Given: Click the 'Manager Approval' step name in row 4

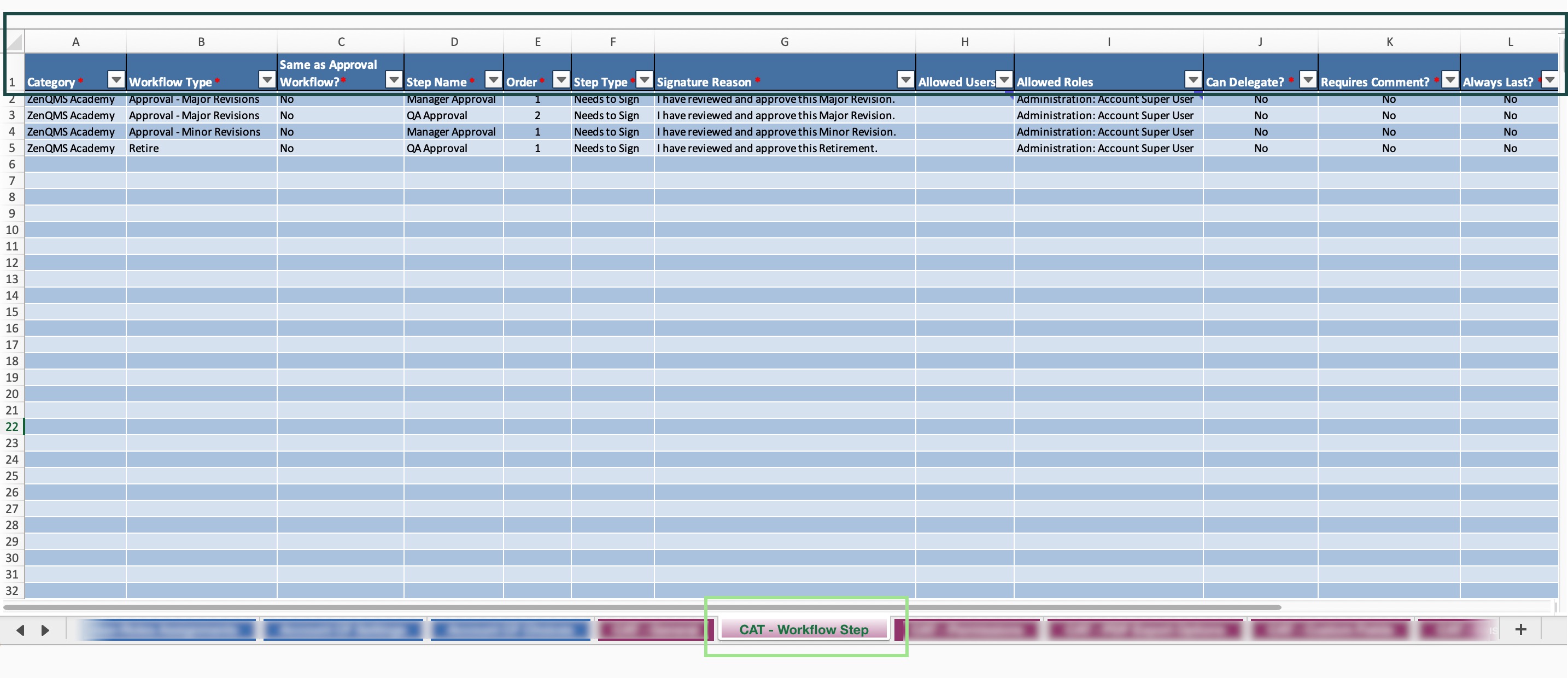Looking at the screenshot, I should (454, 132).
